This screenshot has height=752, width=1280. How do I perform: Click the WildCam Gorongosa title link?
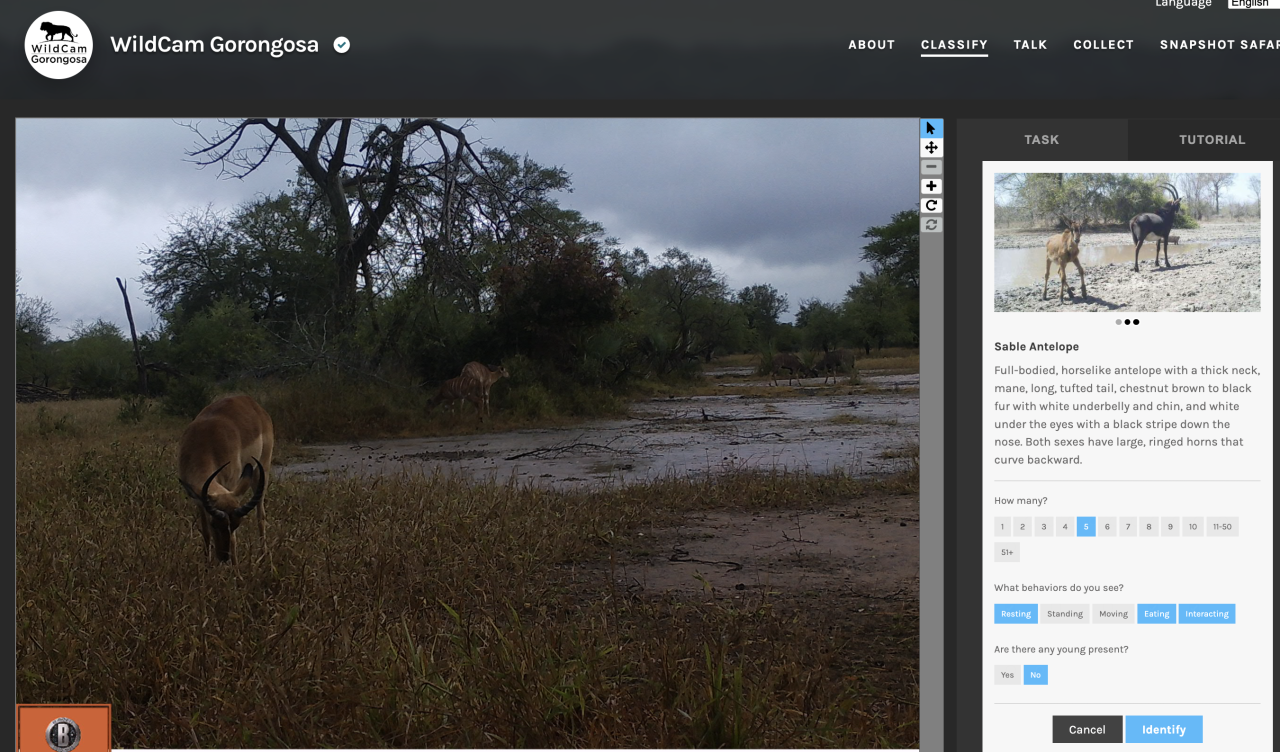[x=214, y=45]
